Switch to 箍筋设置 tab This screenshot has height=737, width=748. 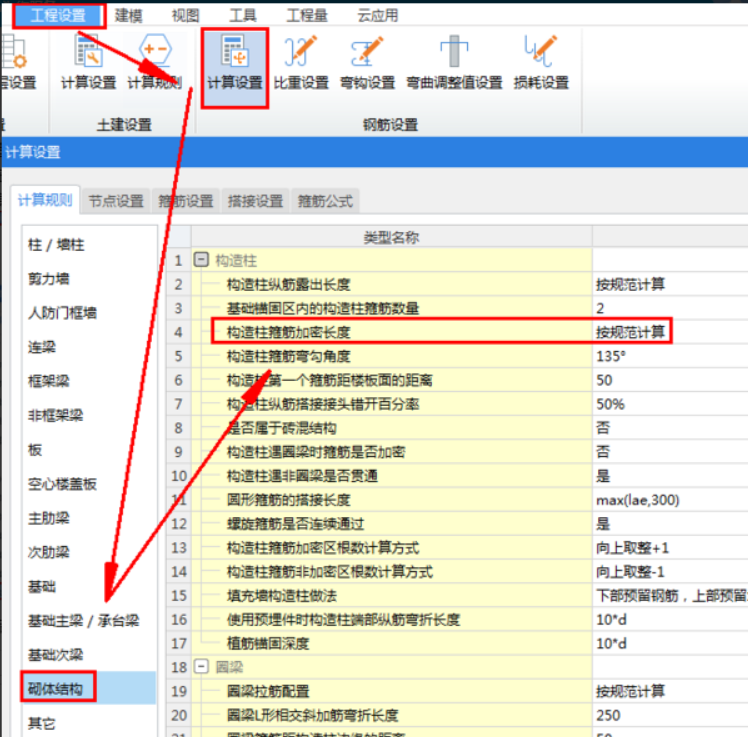186,201
